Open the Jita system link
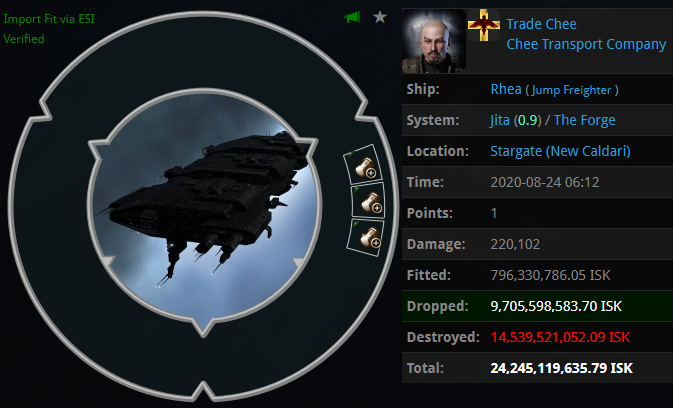Screen dimensions: 673x408 (x=500, y=120)
